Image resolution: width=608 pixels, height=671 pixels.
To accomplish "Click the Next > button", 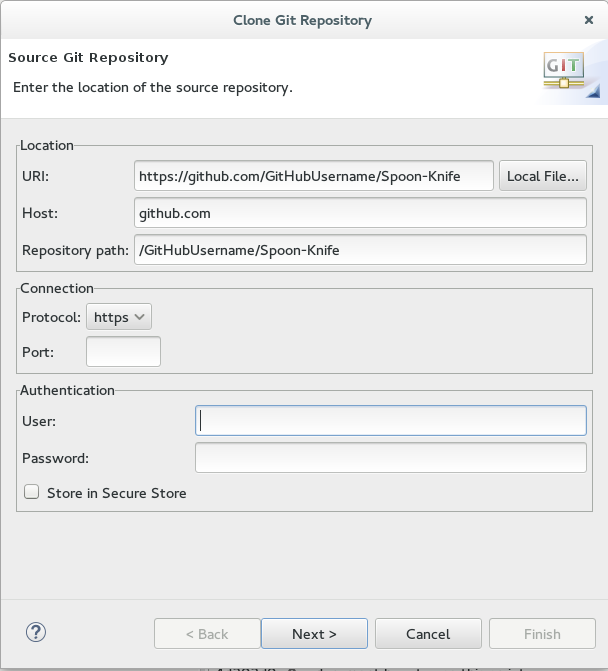I will pos(314,633).
